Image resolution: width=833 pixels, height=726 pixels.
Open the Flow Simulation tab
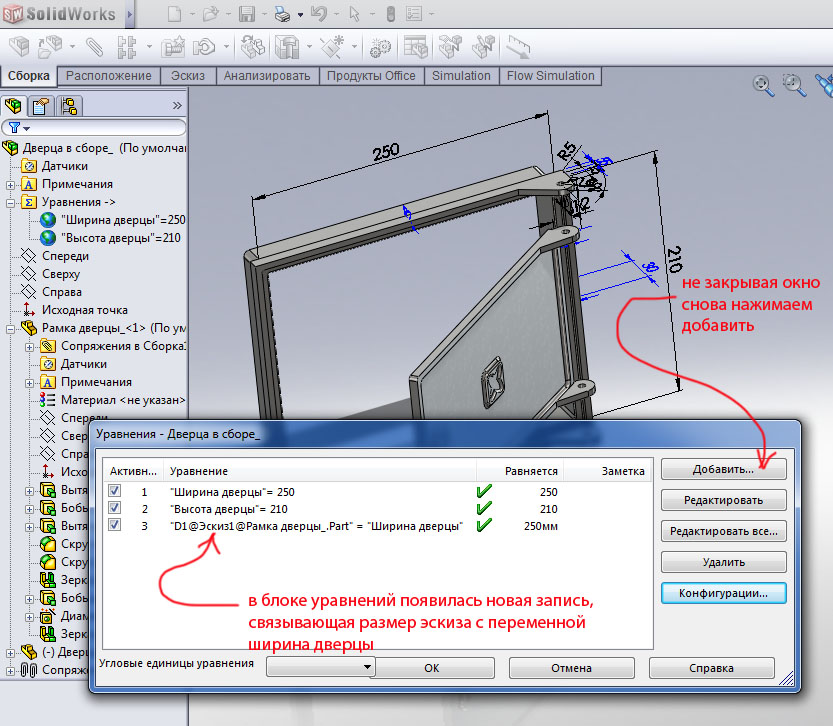(x=550, y=76)
